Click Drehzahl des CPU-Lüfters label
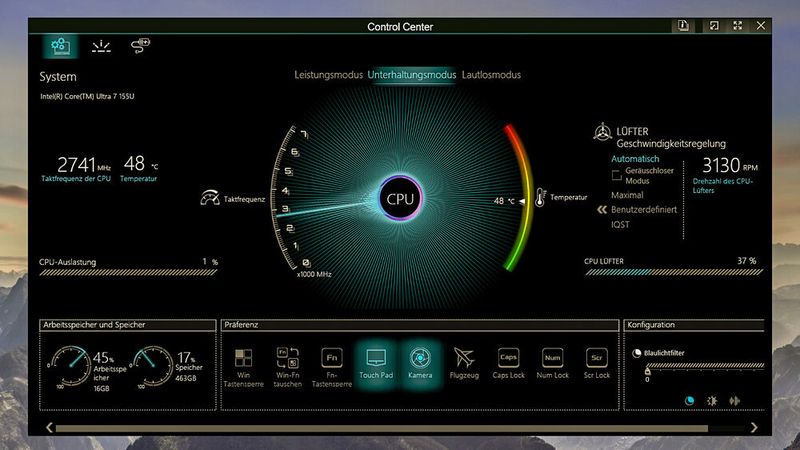 722,186
